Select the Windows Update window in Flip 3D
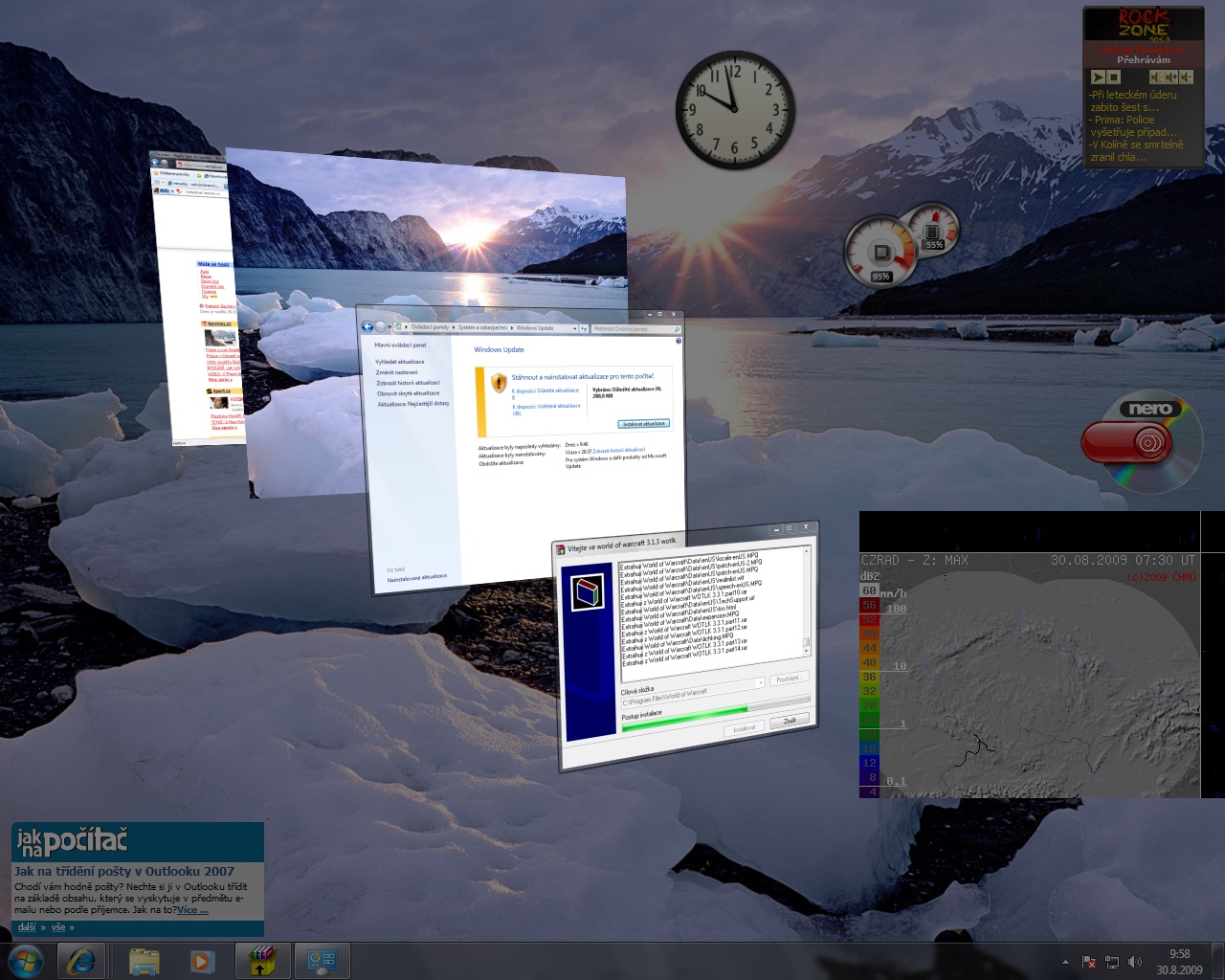This screenshot has width=1225, height=980. coord(522,450)
